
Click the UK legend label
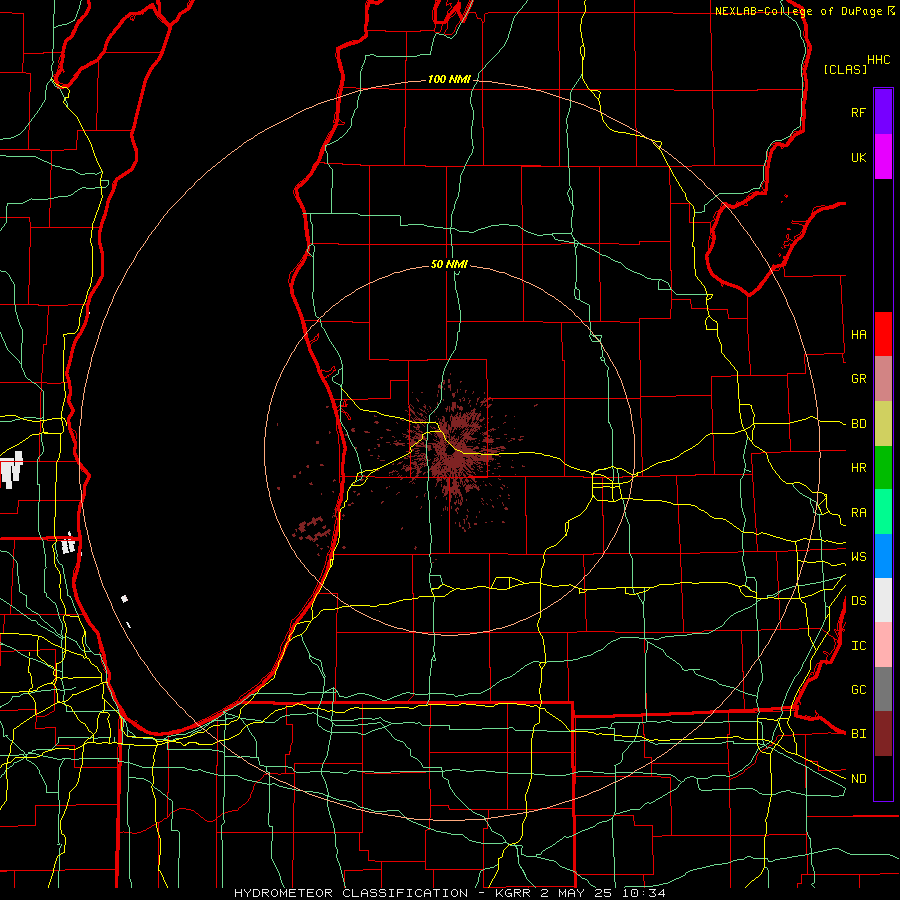(858, 157)
